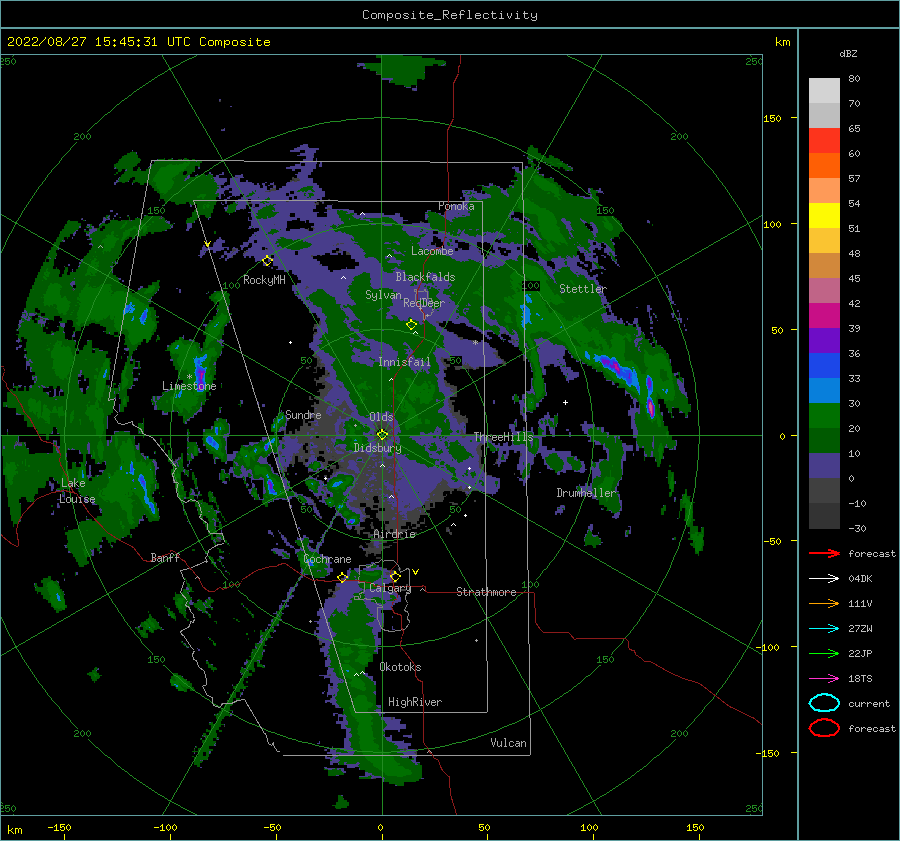Select the magenta 39-42 dBZ color band
Screen dimensions: 900x841
click(x=824, y=316)
